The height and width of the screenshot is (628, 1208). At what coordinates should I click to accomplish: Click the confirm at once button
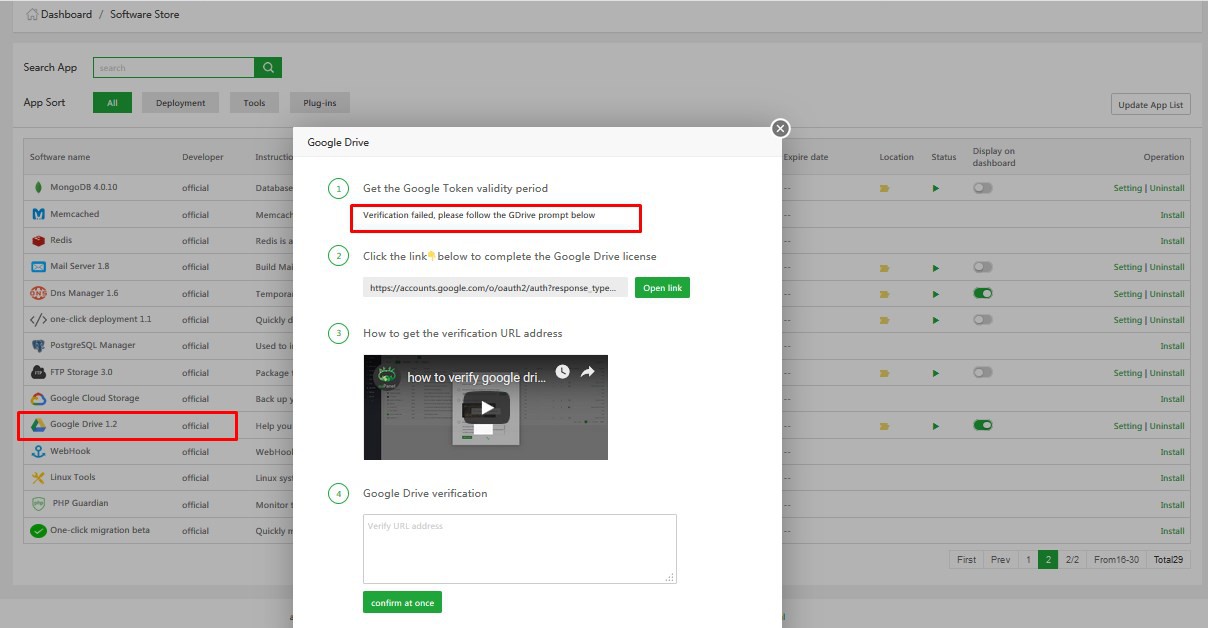402,603
